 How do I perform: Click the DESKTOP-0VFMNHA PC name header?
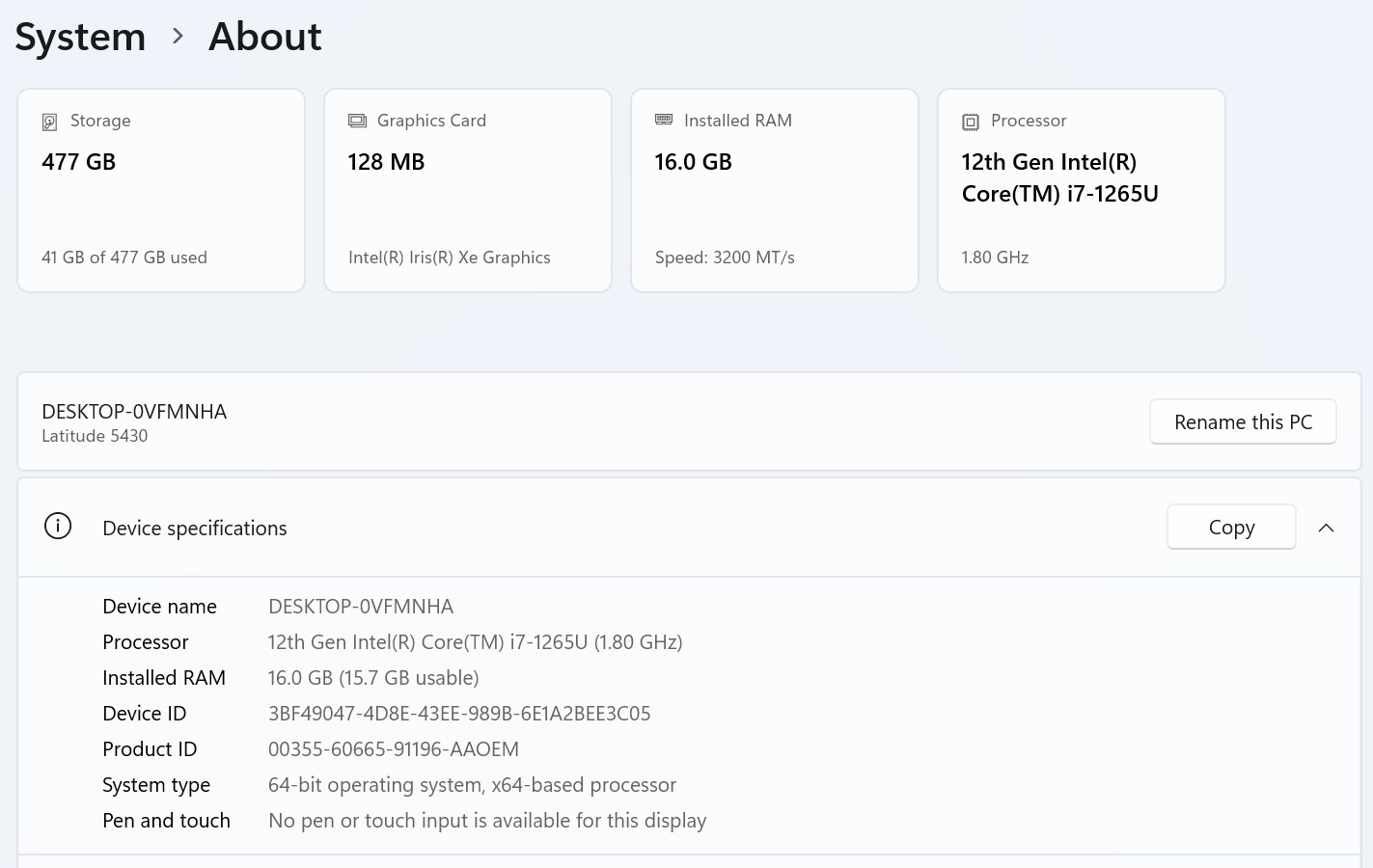point(134,412)
